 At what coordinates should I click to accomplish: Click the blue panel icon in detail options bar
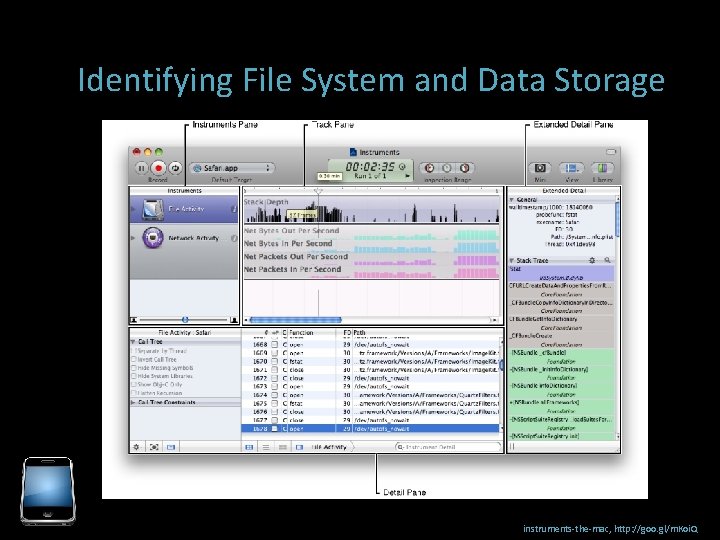point(171,447)
